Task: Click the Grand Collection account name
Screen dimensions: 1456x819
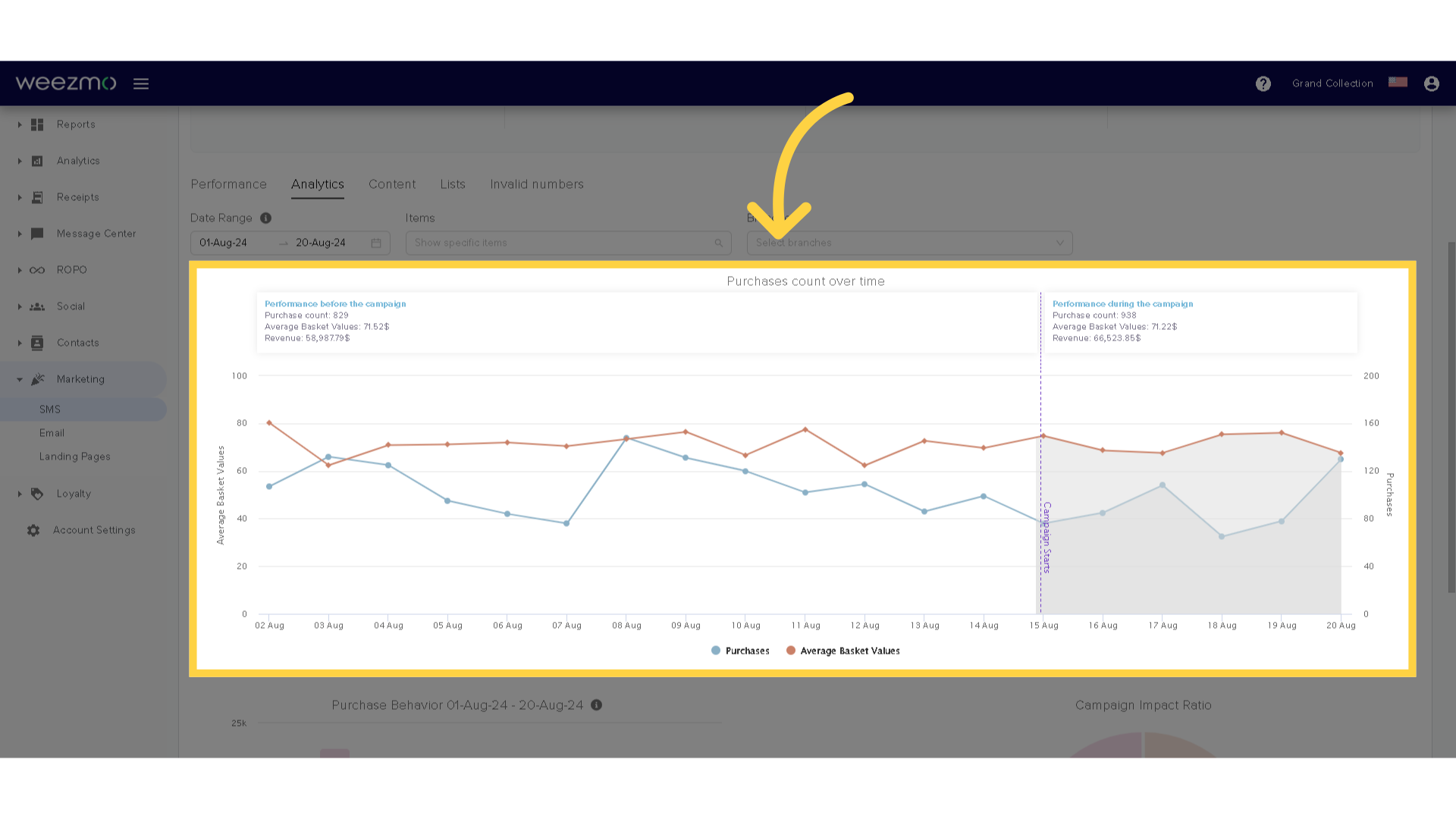Action: pyautogui.click(x=1332, y=83)
